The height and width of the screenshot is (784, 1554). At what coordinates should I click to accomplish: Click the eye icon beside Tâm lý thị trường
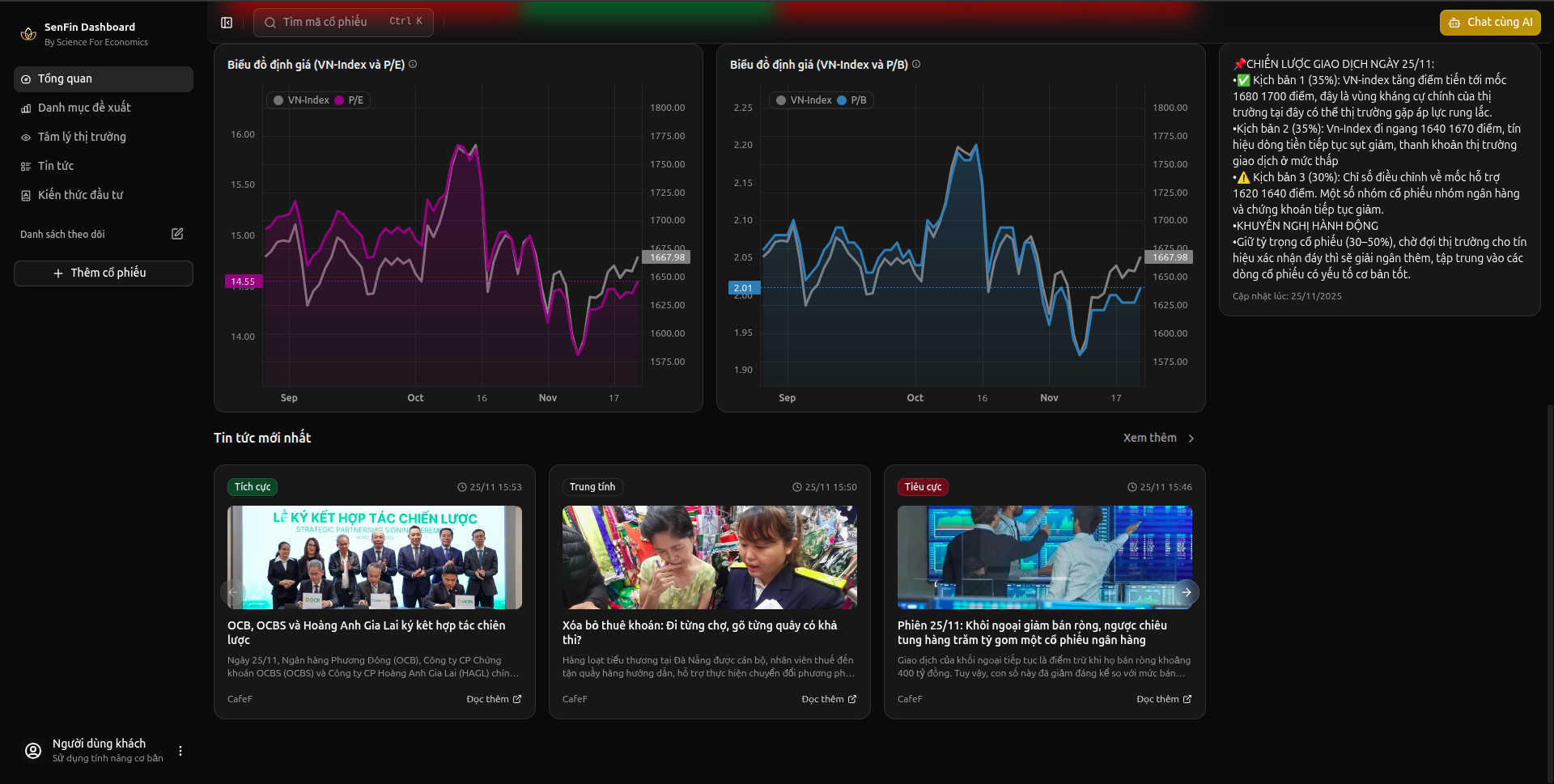(x=24, y=137)
